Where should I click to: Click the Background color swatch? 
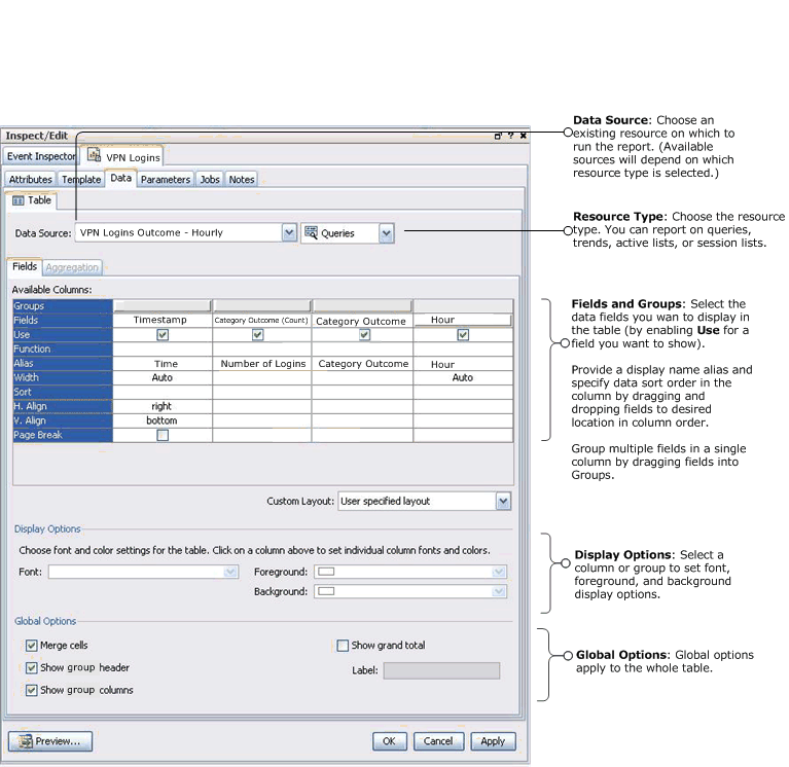pos(326,591)
